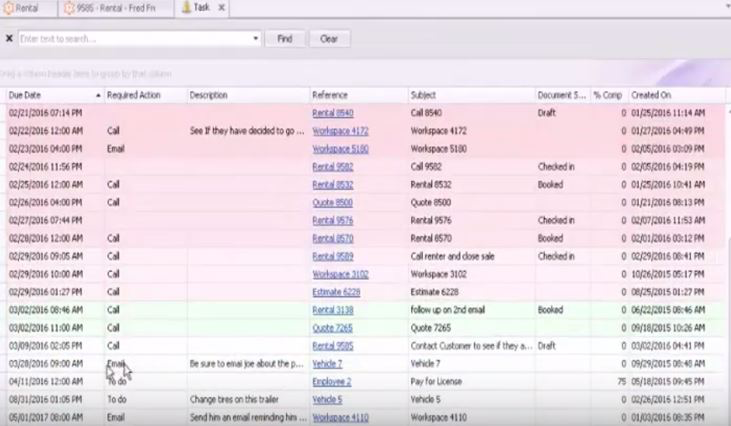Select 'Contact Customer to see if they' subject

click(471, 346)
